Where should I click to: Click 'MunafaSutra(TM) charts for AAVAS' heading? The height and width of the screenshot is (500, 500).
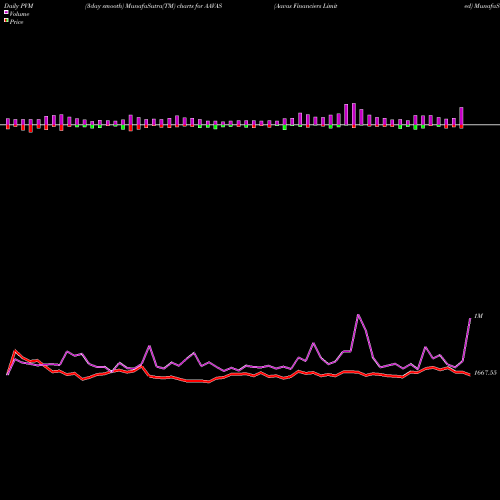coord(174,6)
